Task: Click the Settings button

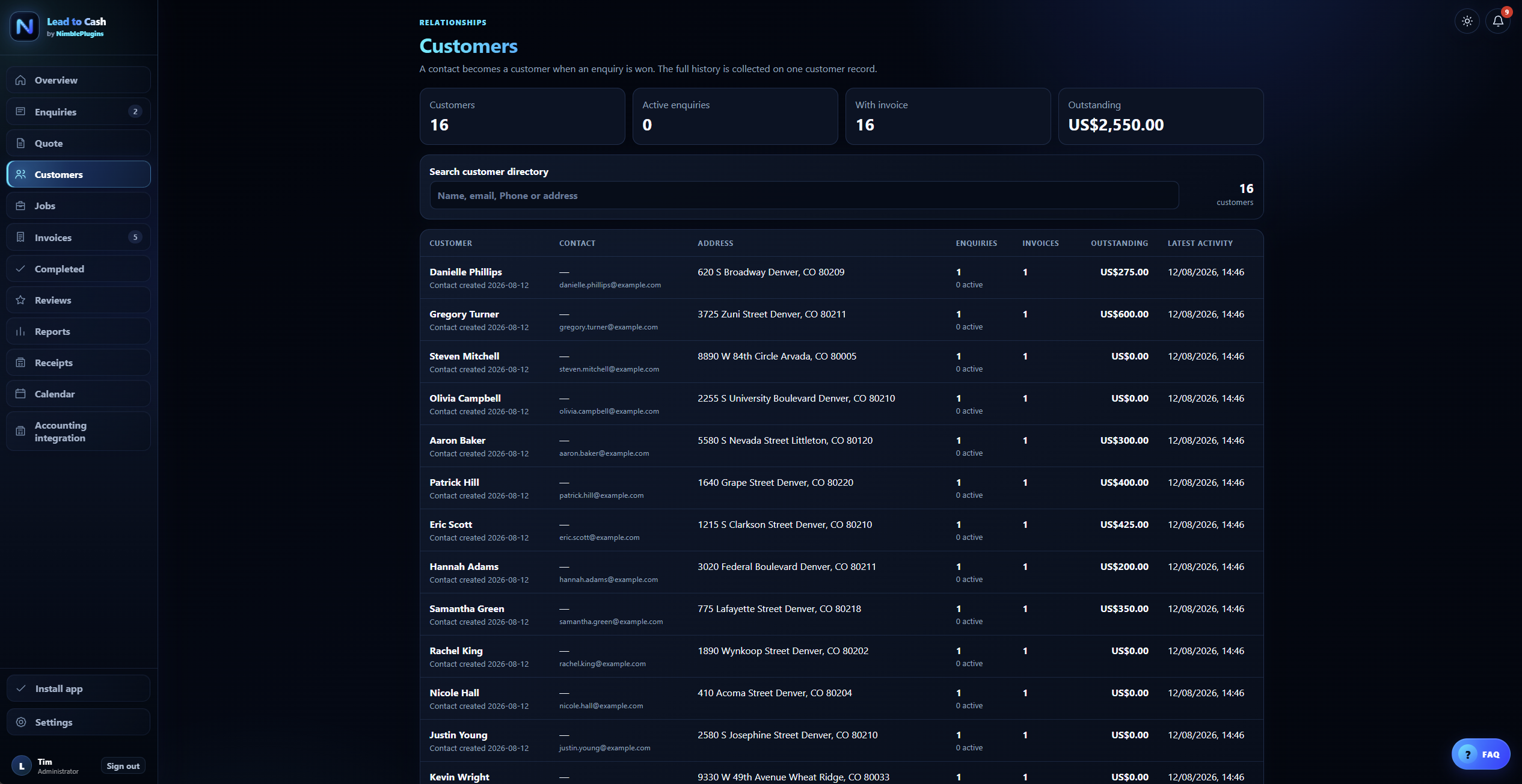Action: [x=78, y=722]
